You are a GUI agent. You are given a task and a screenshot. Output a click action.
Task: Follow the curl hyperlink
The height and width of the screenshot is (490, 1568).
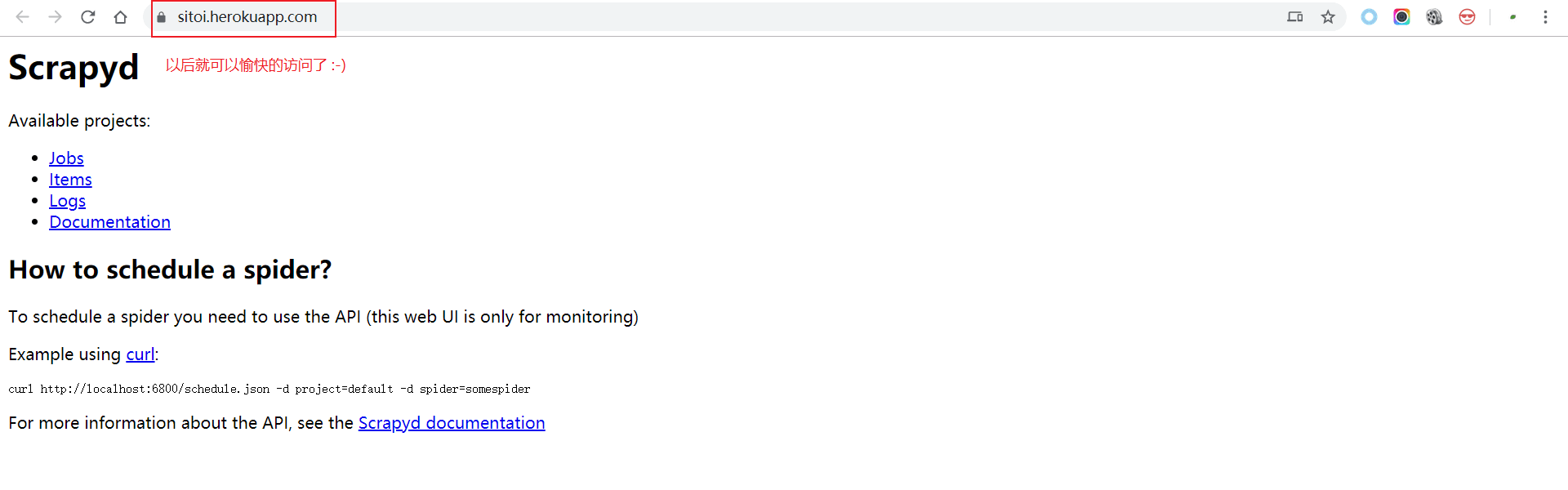click(x=140, y=354)
